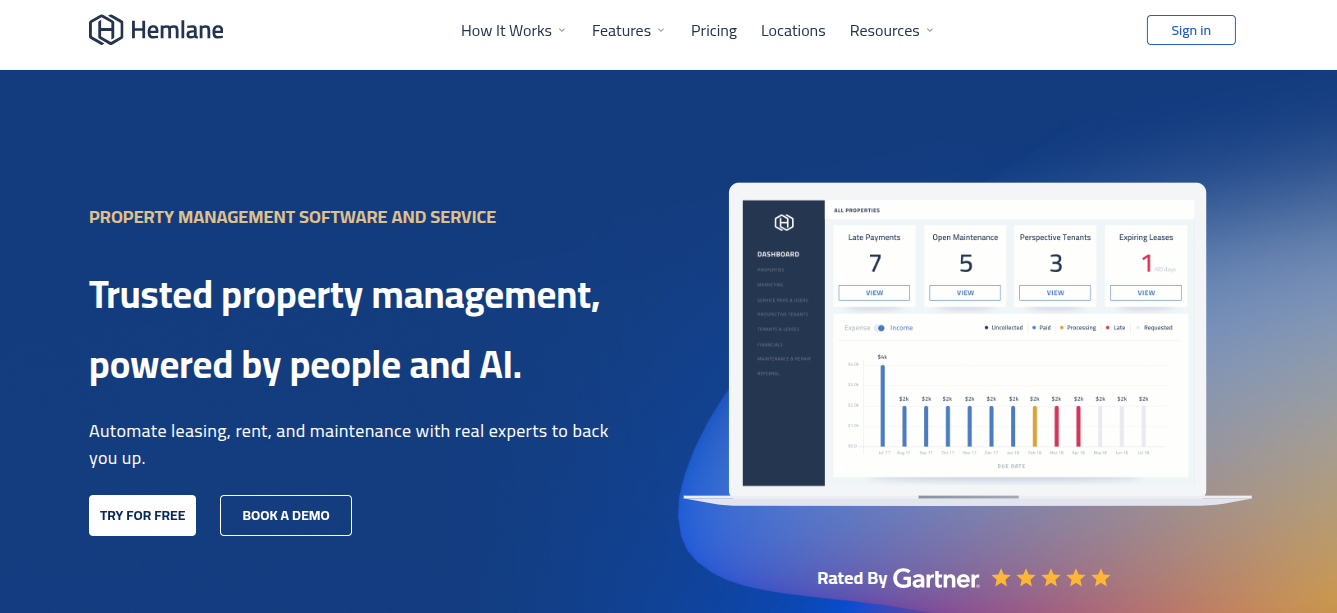Image resolution: width=1337 pixels, height=613 pixels.
Task: Click 'Tenants & Leases' in preview sidebar
Action: tap(778, 329)
